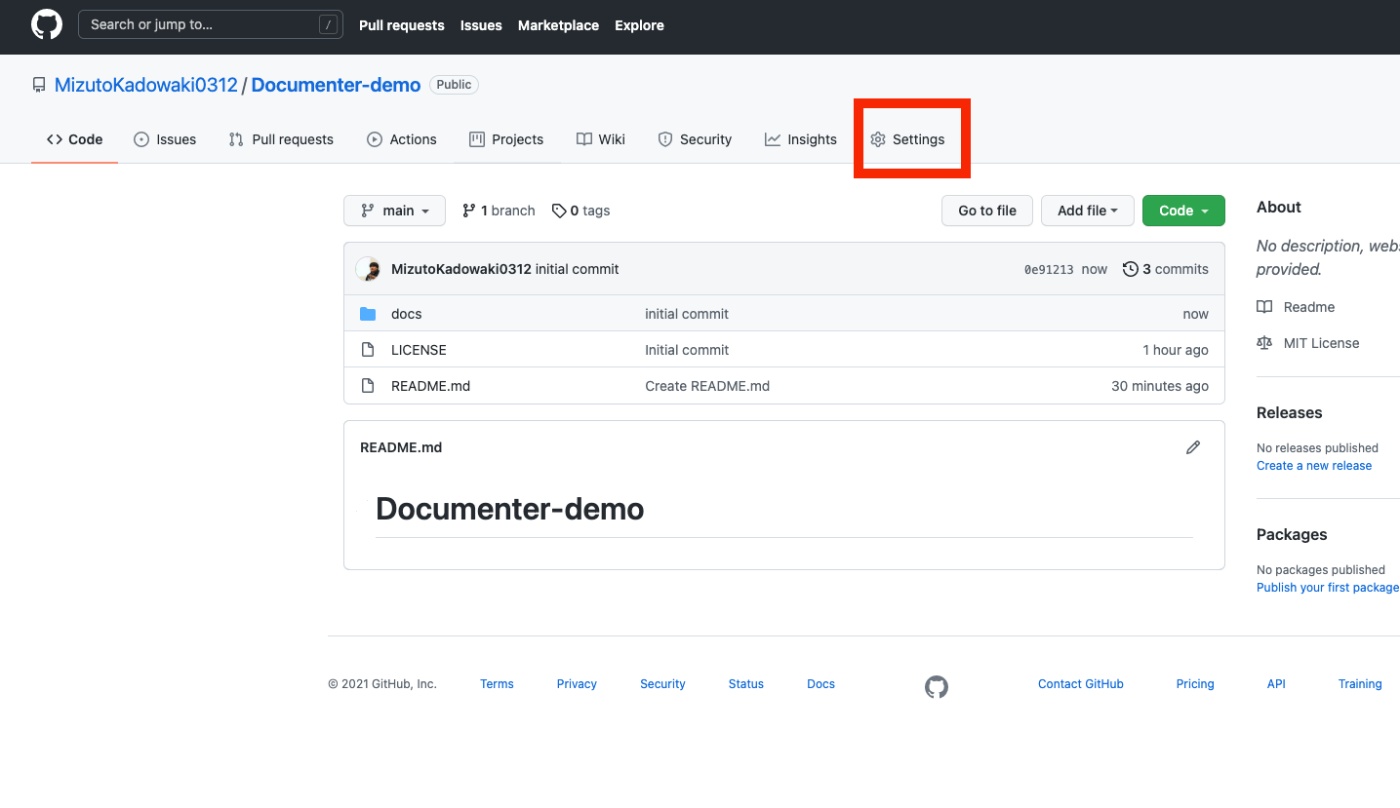The image size is (1400, 808).
Task: Click the repository icon before owner name
Action: (x=39, y=85)
